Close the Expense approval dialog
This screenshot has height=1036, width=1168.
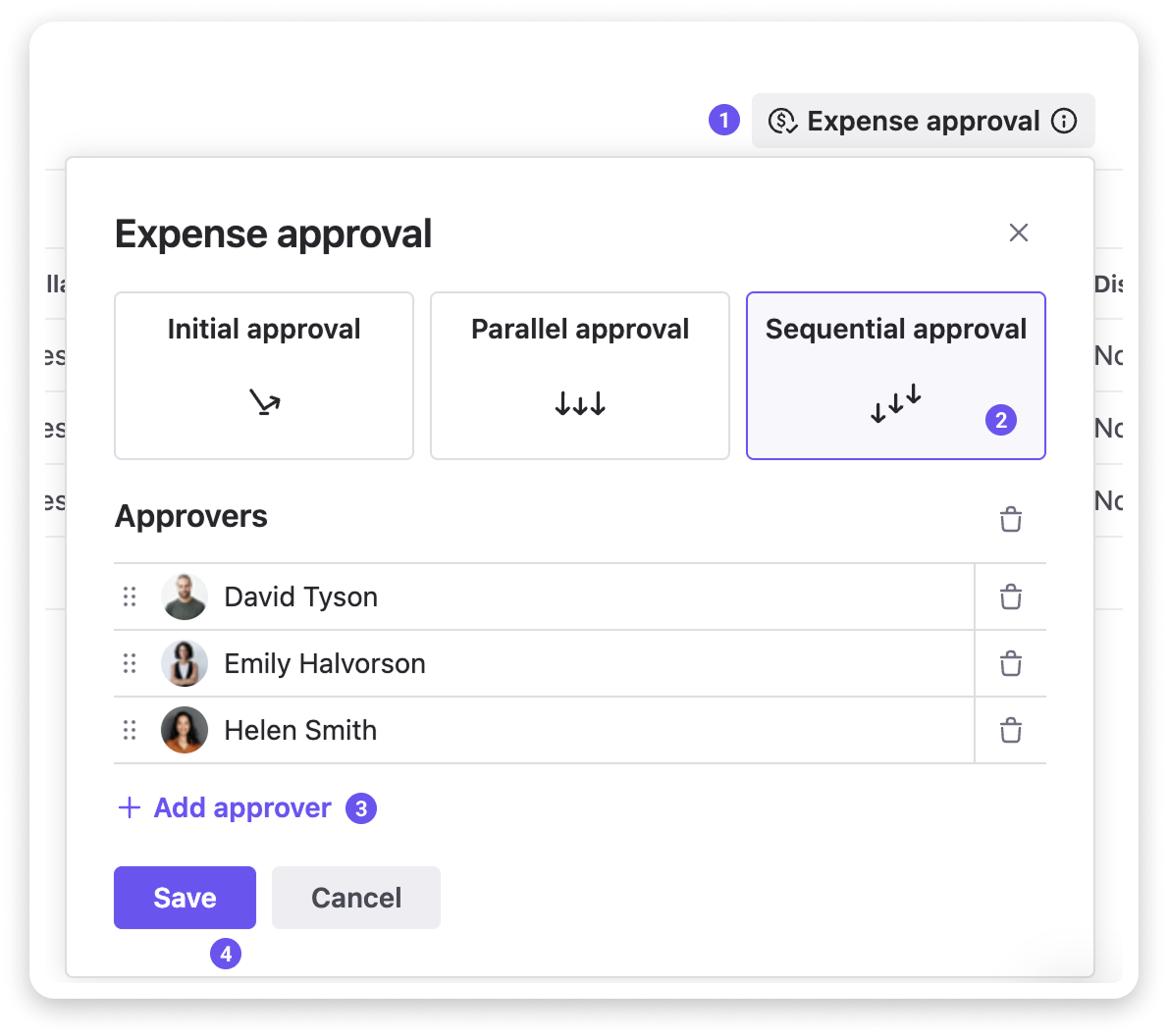[x=1018, y=233]
